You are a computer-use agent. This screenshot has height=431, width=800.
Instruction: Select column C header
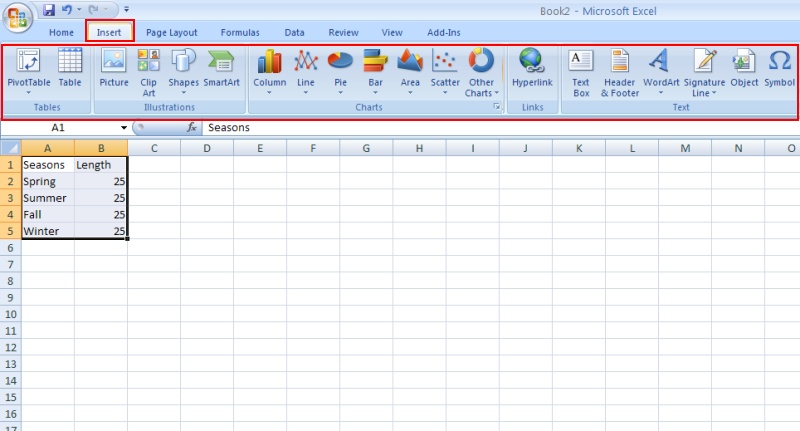point(154,148)
